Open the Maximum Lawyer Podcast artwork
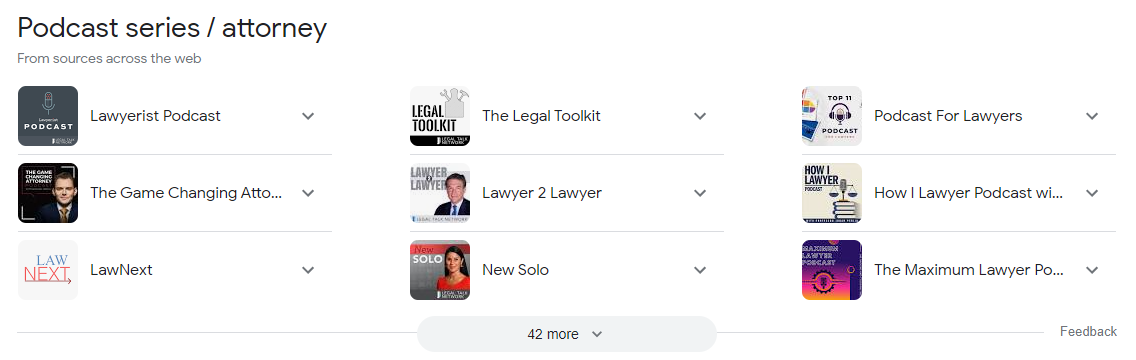Screen dimensions: 1136x360 (832, 270)
